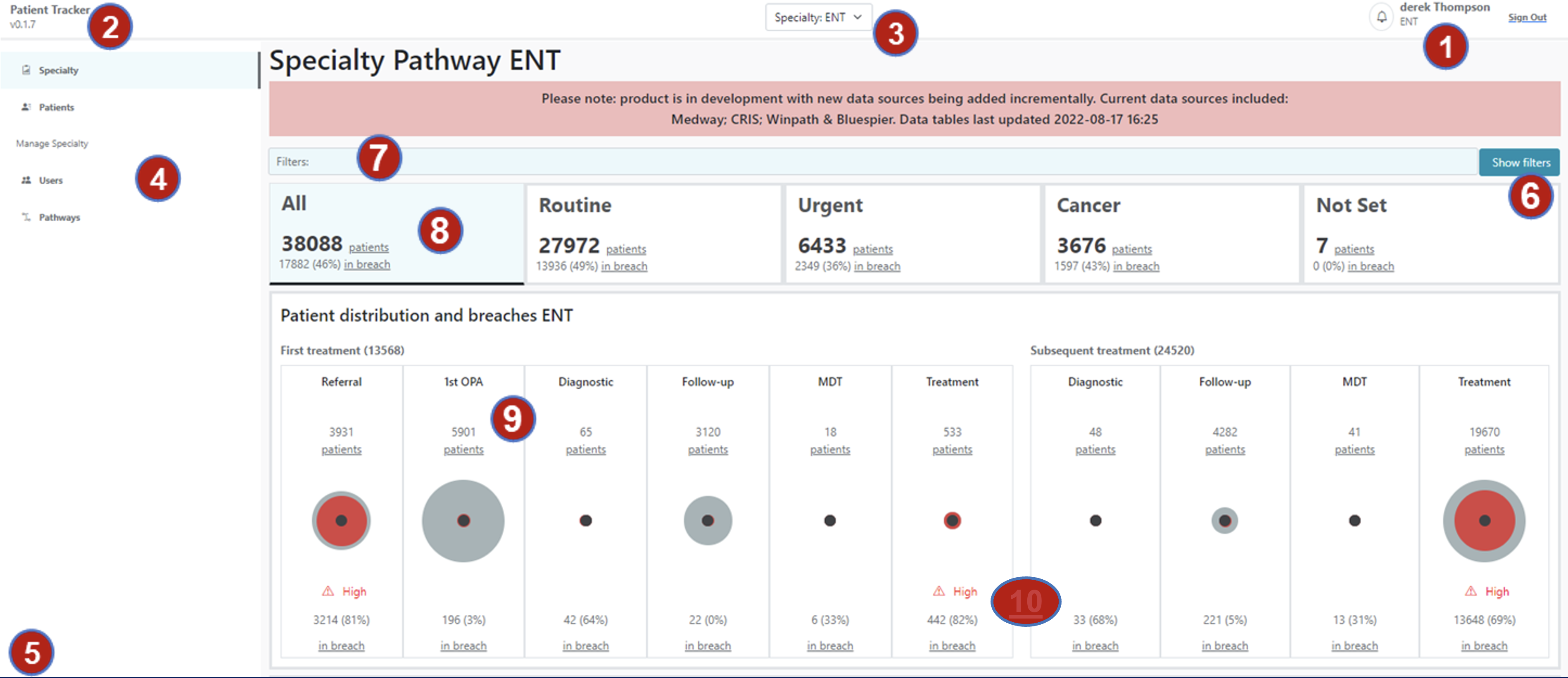Click the Patients sidebar icon

tap(26, 107)
